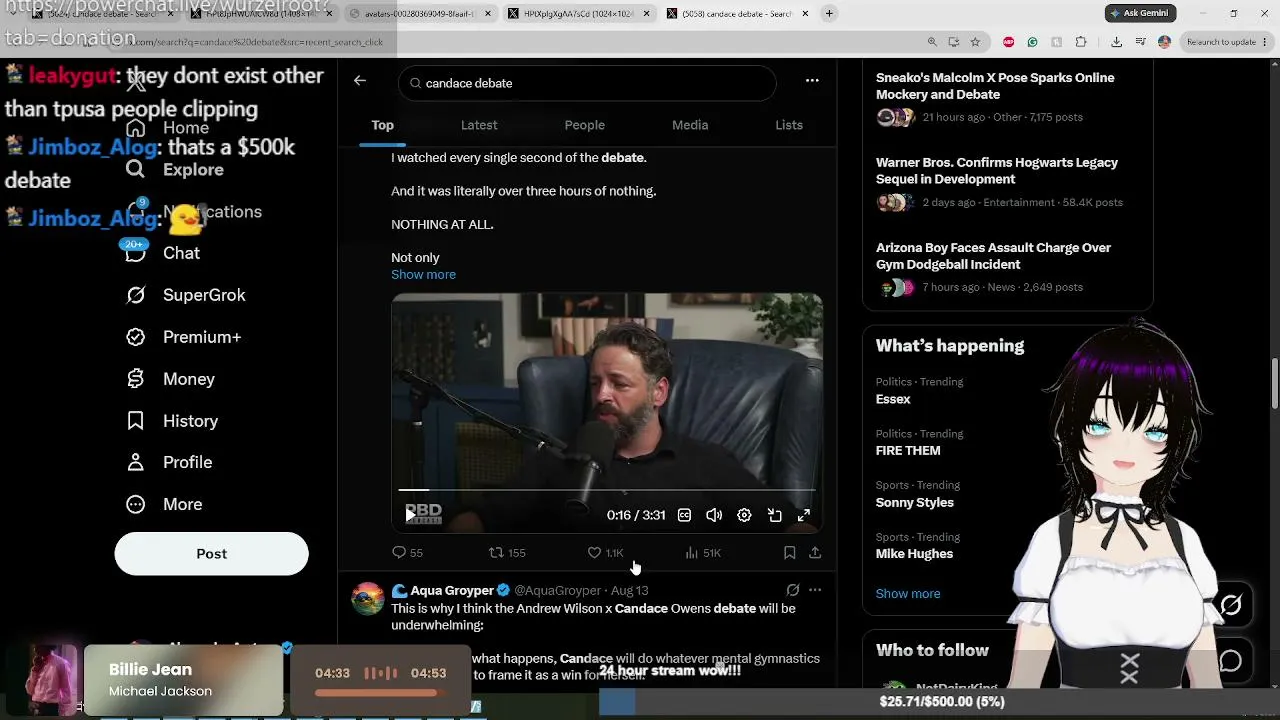Open the browser media controls icon

[x=1140, y=42]
